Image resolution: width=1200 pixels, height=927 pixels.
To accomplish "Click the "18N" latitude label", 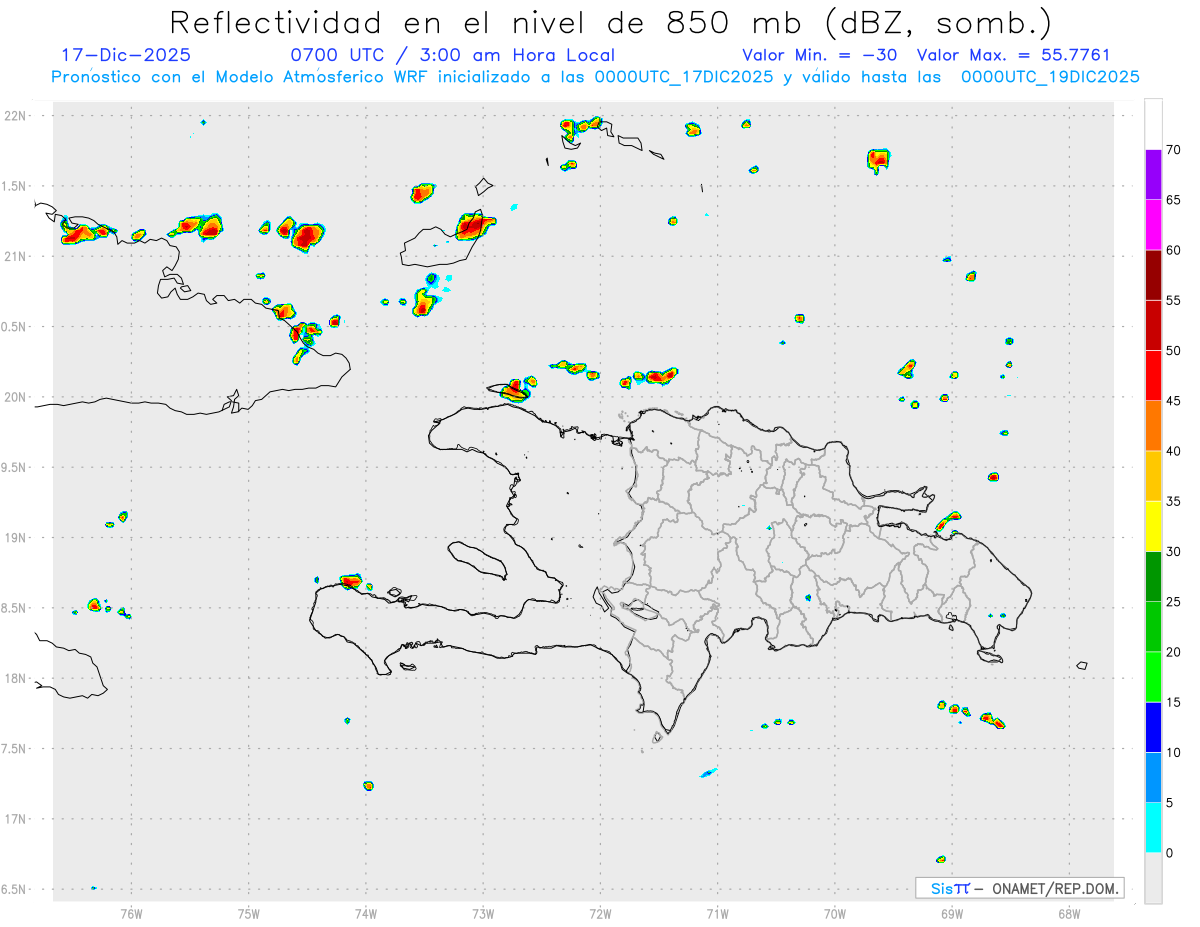I will click(x=16, y=678).
